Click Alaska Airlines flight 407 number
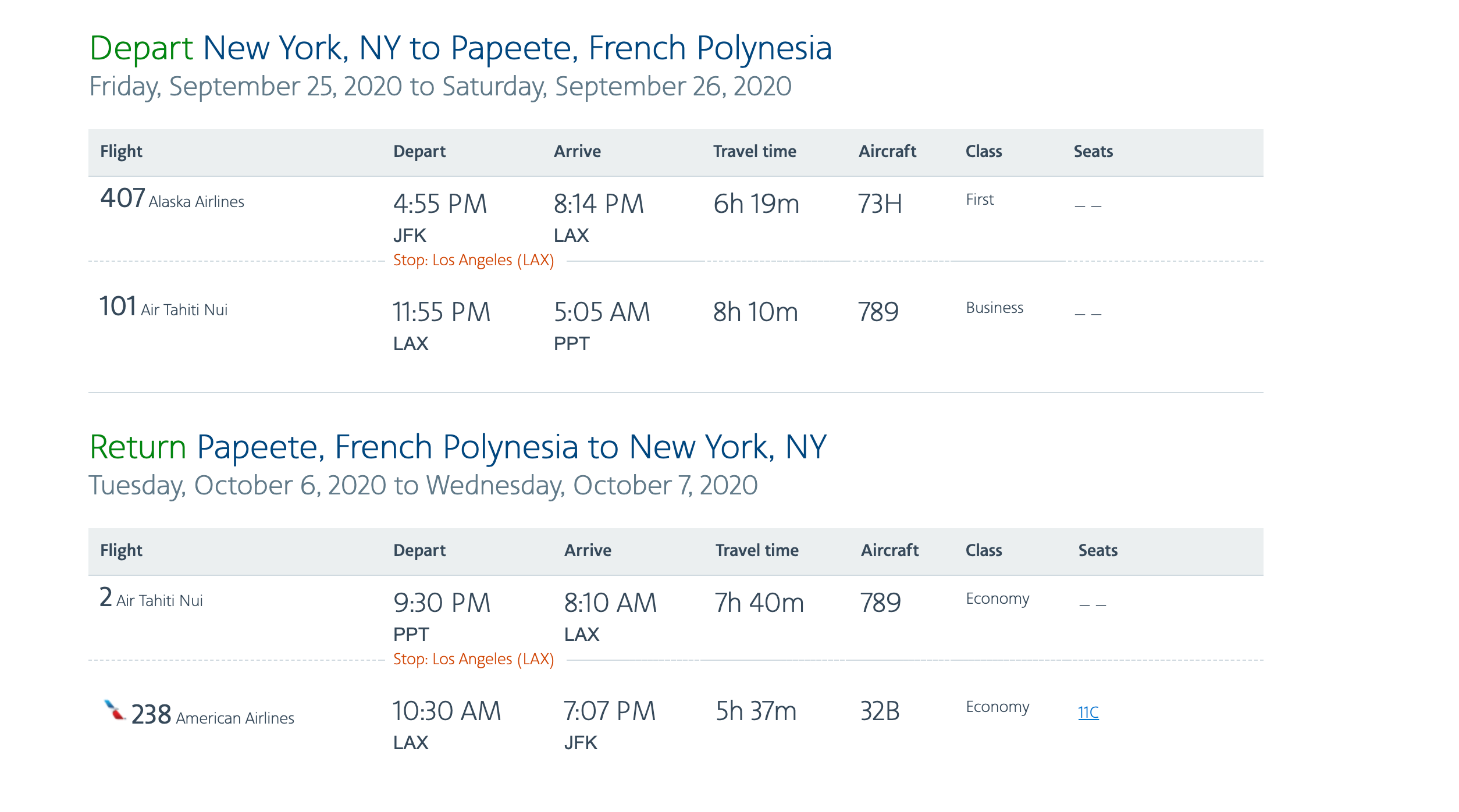Viewport: 1459px width, 812px height. click(x=123, y=198)
